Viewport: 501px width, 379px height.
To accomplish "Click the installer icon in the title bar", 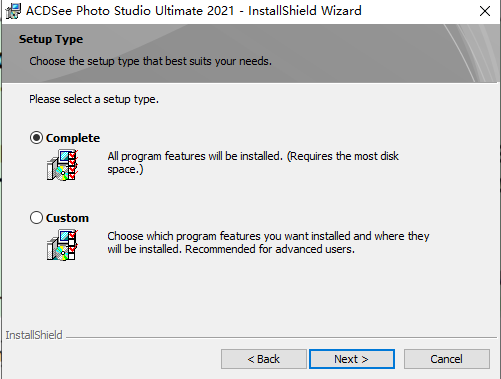I will pyautogui.click(x=14, y=11).
